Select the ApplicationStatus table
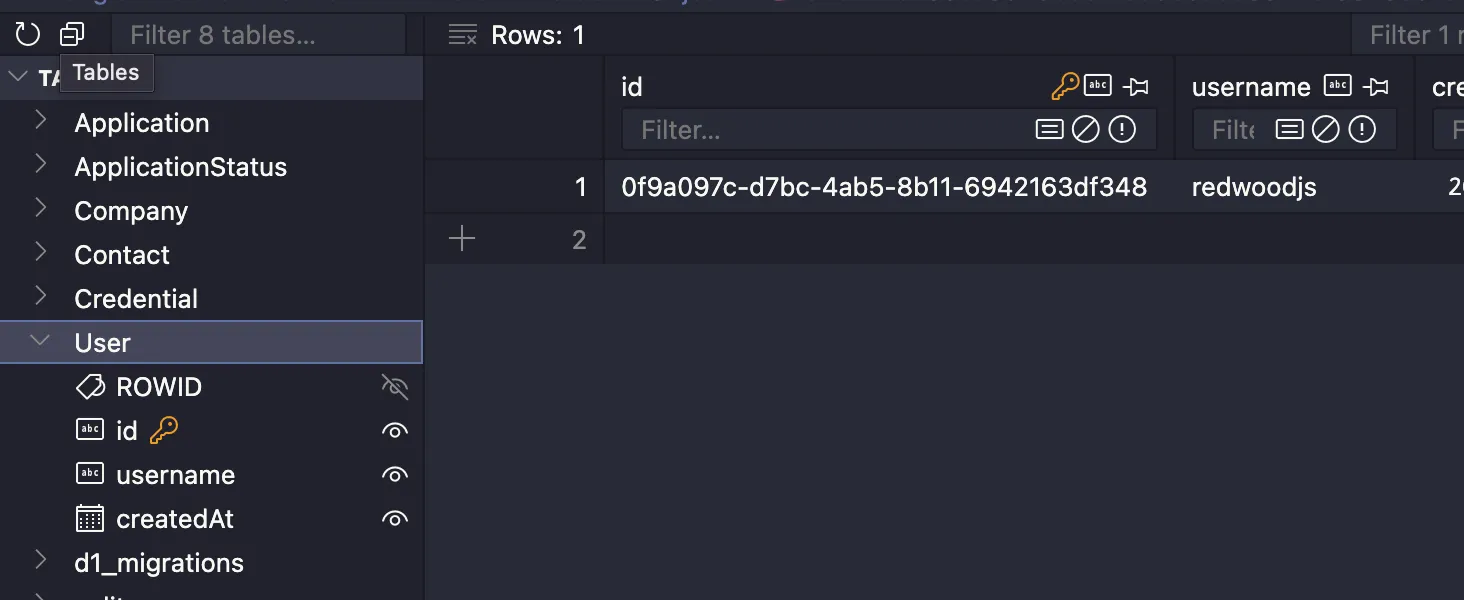 tap(180, 167)
